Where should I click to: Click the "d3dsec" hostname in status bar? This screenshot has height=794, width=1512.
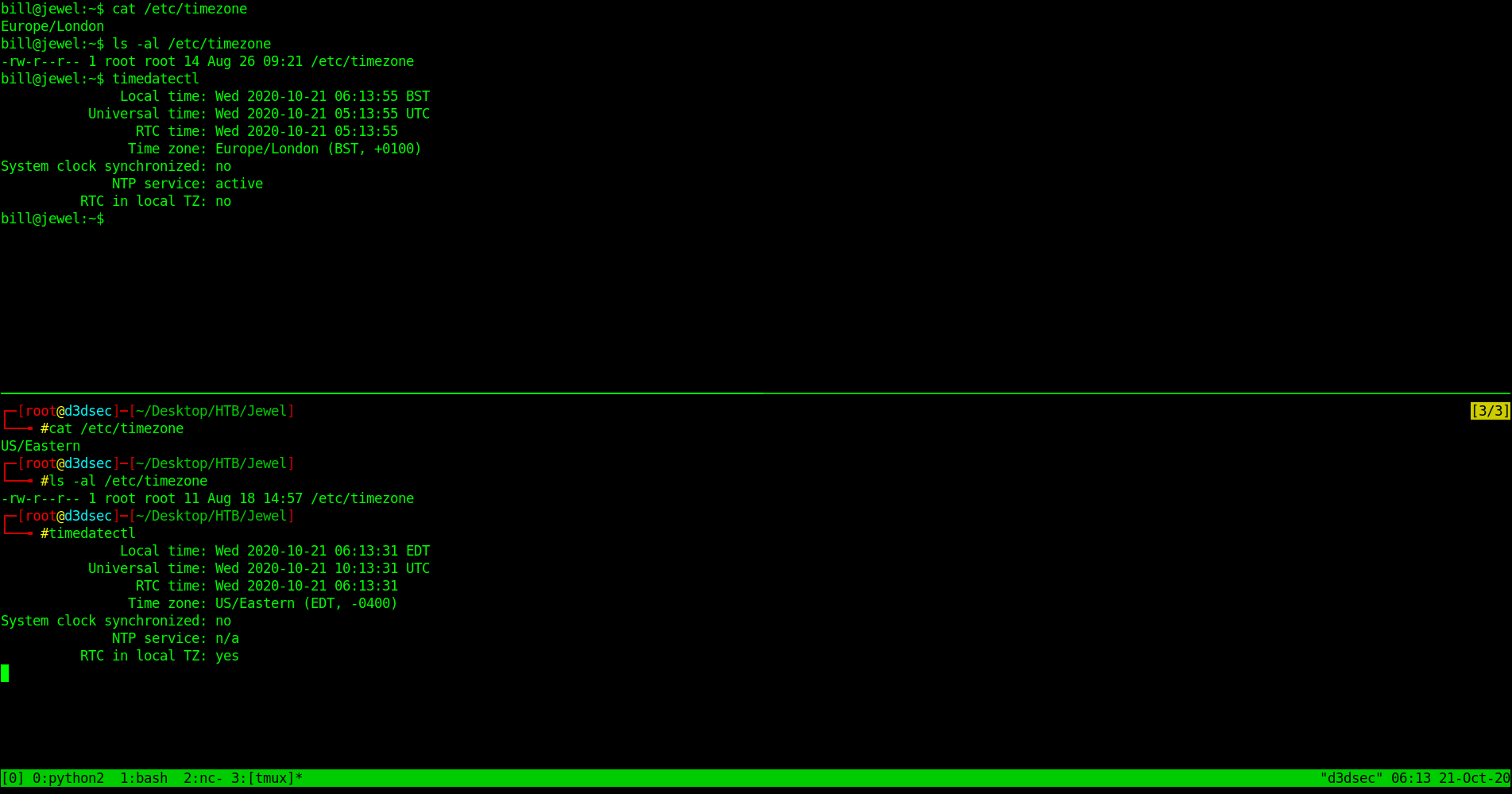tap(1352, 778)
